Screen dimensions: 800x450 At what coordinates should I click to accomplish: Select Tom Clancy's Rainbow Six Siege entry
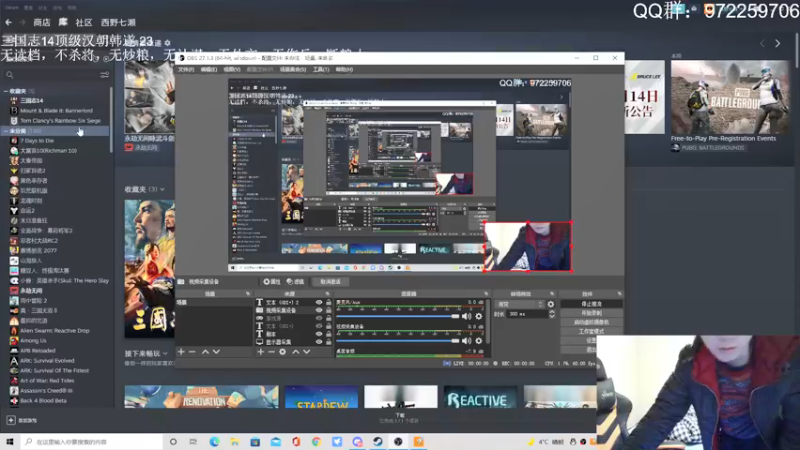(x=60, y=120)
